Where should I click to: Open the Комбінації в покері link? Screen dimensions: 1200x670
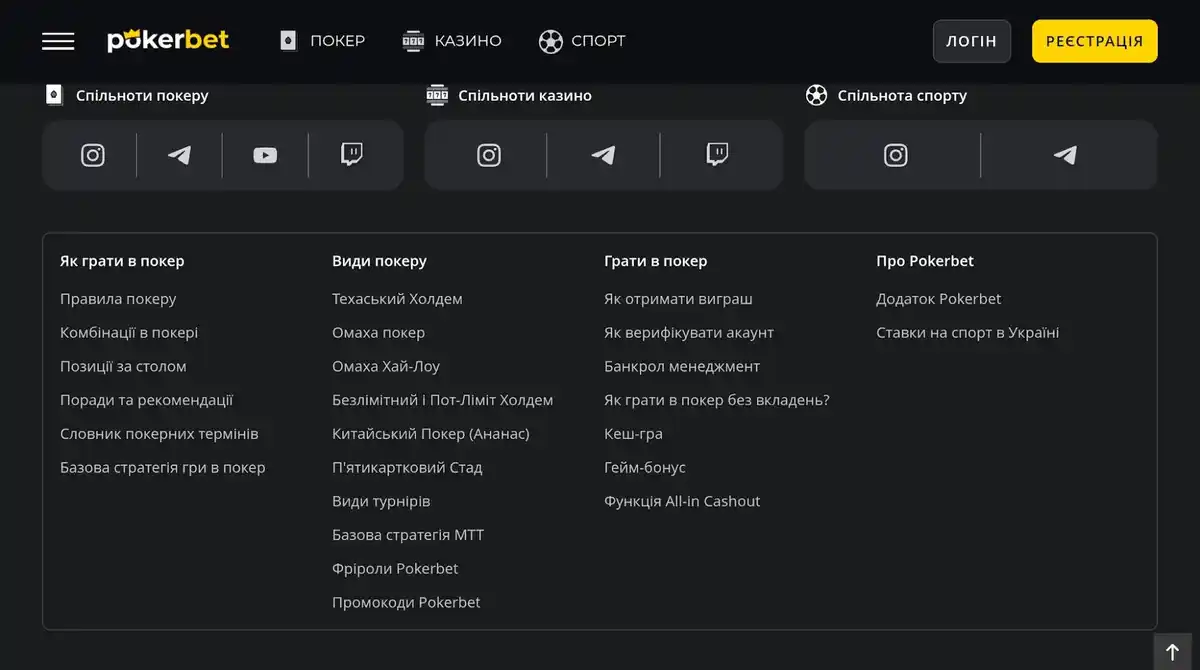(129, 333)
